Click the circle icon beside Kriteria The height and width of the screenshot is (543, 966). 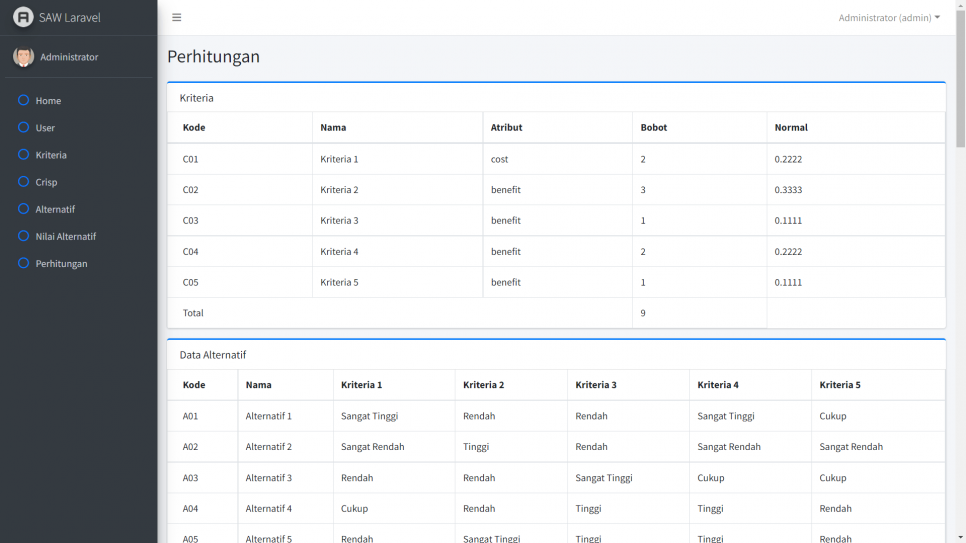[23, 154]
